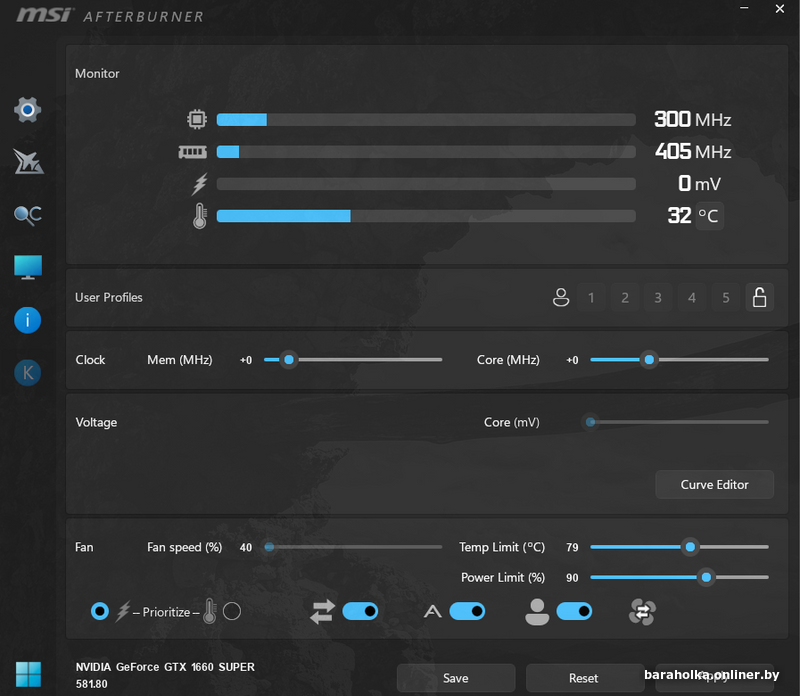
Task: Select user profile slot 5
Action: pyautogui.click(x=726, y=297)
